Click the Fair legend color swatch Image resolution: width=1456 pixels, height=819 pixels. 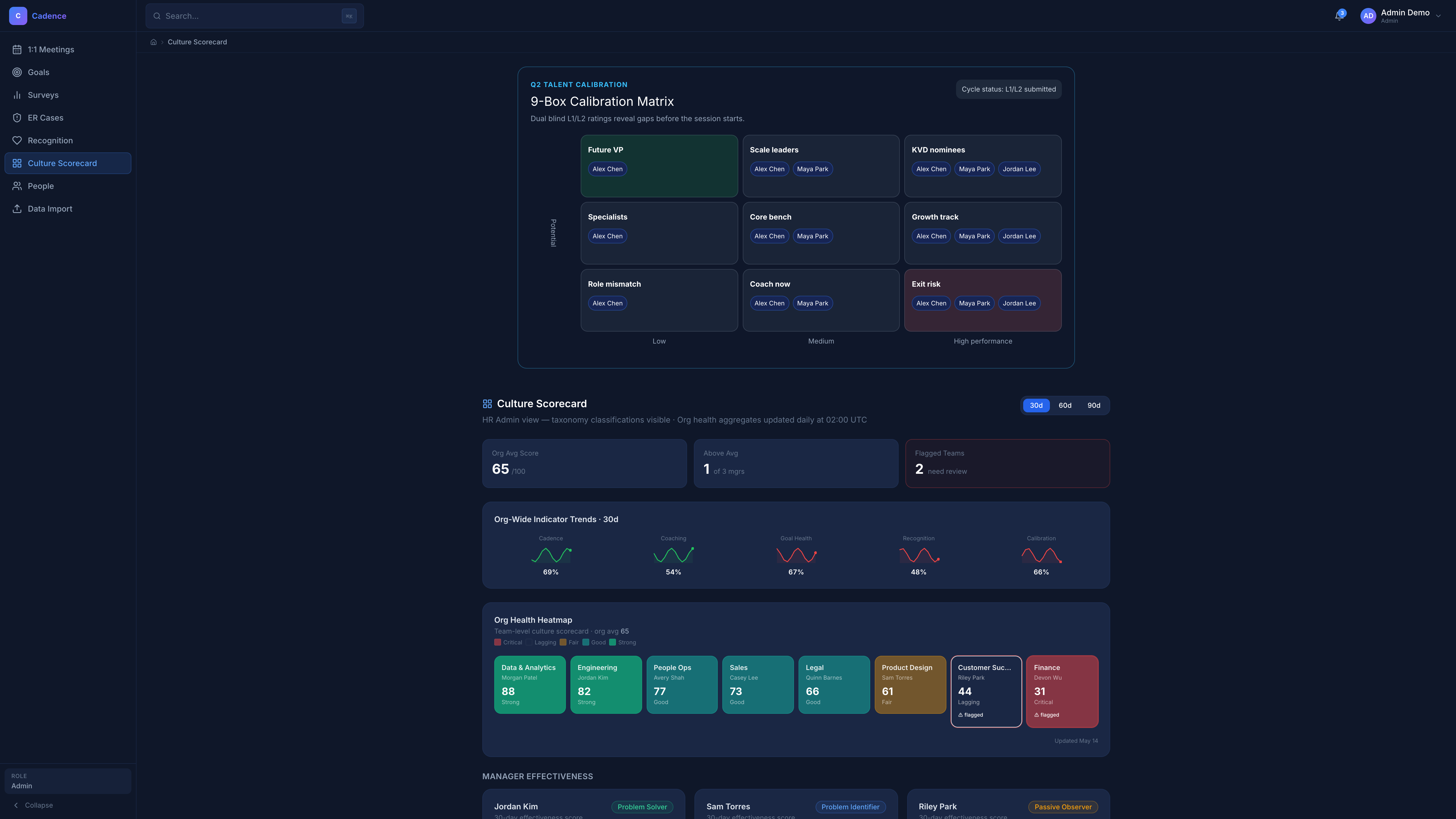tap(563, 642)
